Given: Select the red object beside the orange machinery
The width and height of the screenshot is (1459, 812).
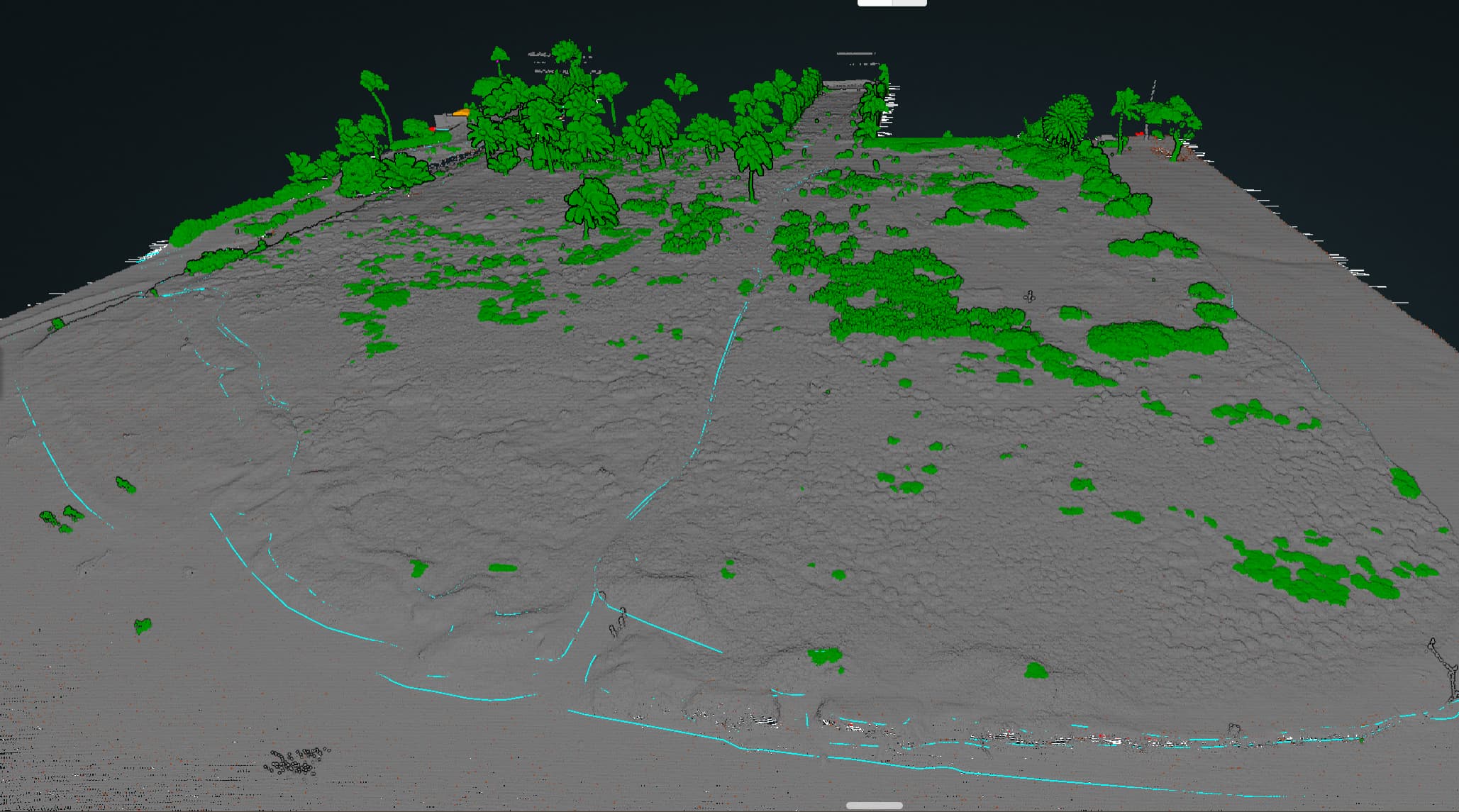Looking at the screenshot, I should pyautogui.click(x=433, y=130).
